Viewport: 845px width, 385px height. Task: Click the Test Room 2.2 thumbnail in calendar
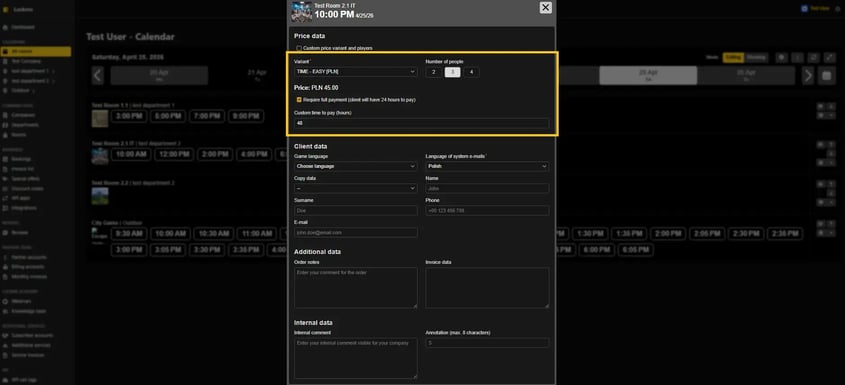click(100, 196)
